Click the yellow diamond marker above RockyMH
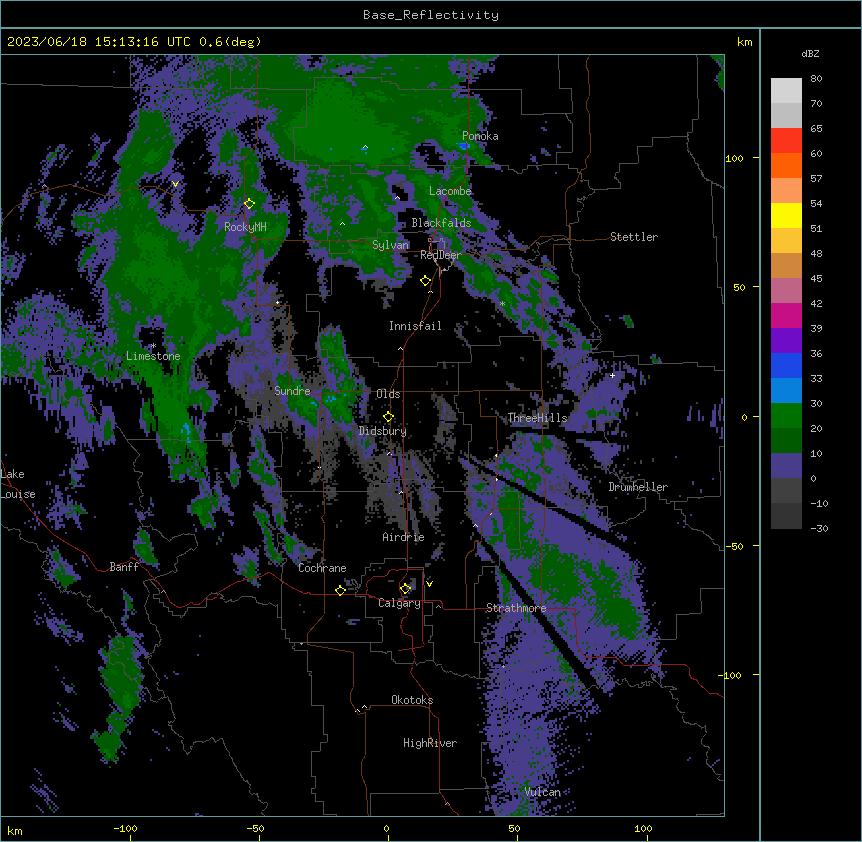 point(250,203)
